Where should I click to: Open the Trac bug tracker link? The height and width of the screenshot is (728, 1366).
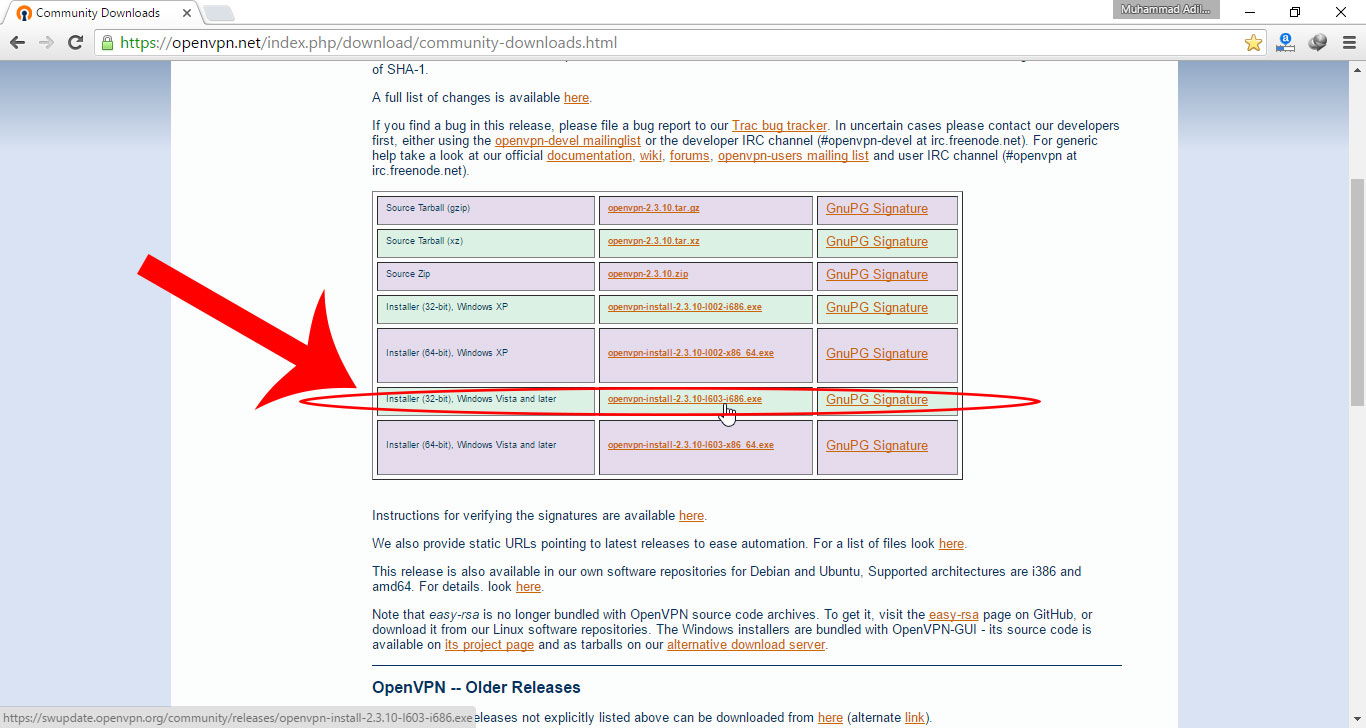[779, 126]
